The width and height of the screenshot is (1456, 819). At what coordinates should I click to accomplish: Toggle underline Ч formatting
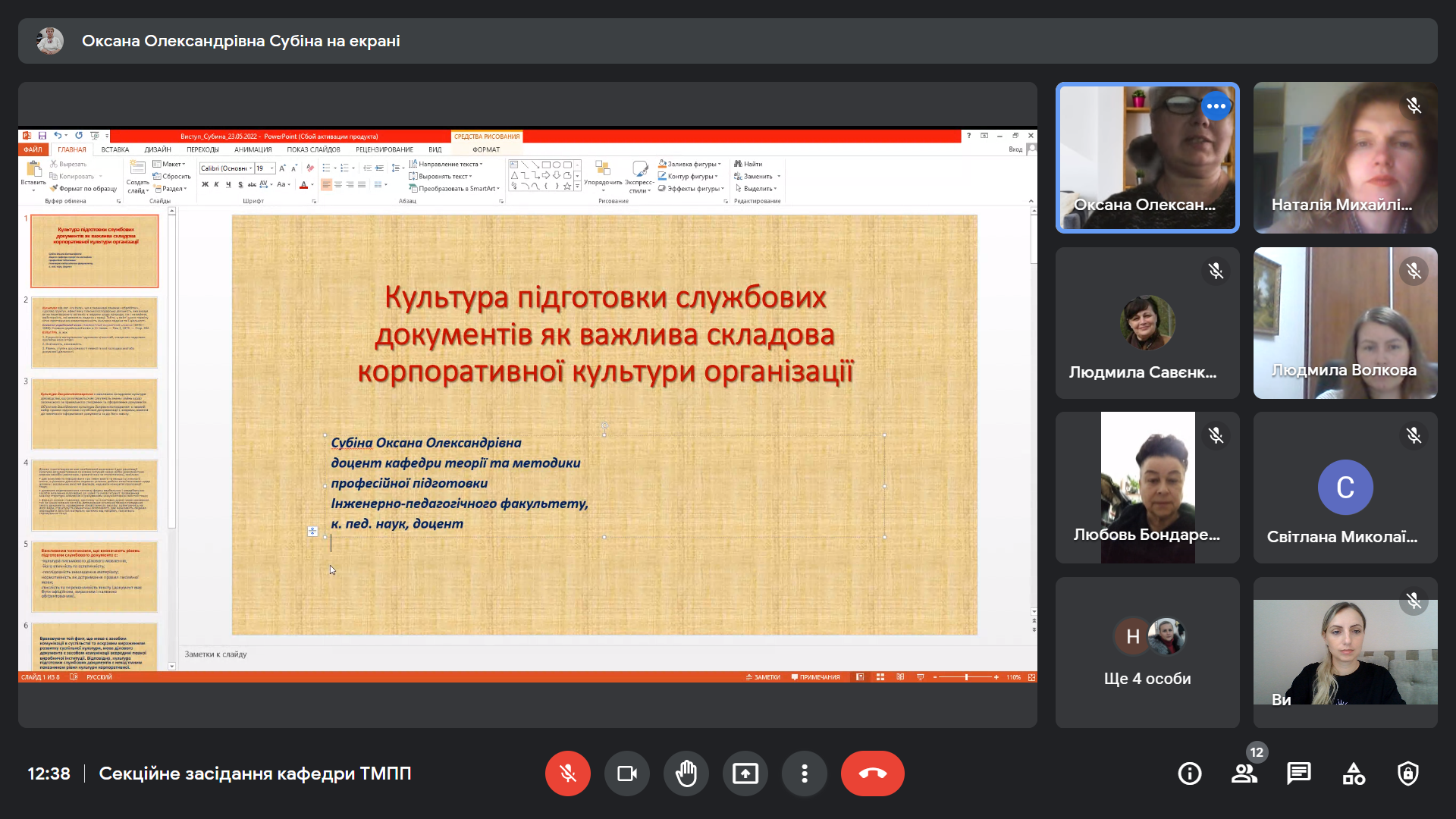click(228, 184)
